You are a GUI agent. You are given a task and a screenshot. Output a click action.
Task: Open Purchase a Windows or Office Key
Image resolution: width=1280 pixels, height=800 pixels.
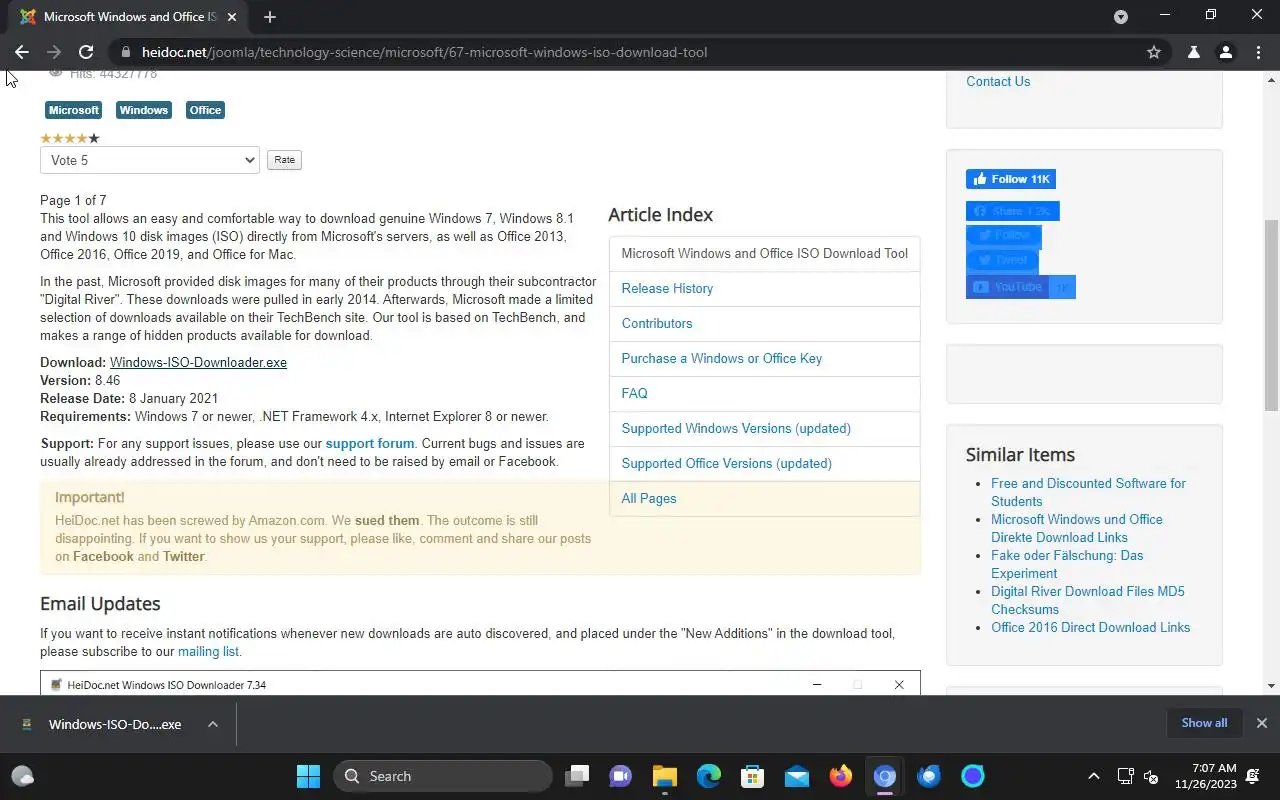(722, 359)
